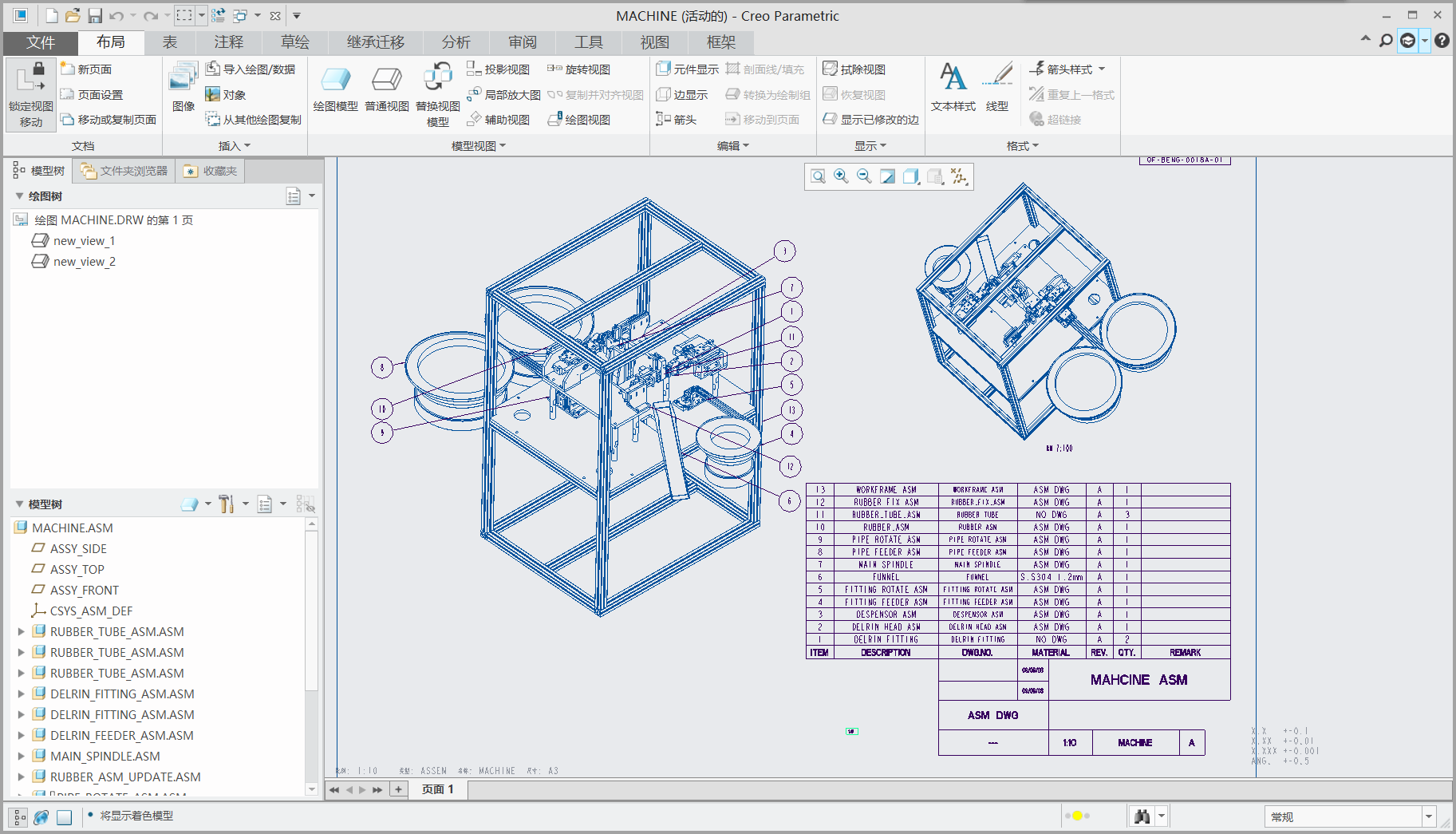Select ASSY_TOP datum plane

tap(68, 569)
